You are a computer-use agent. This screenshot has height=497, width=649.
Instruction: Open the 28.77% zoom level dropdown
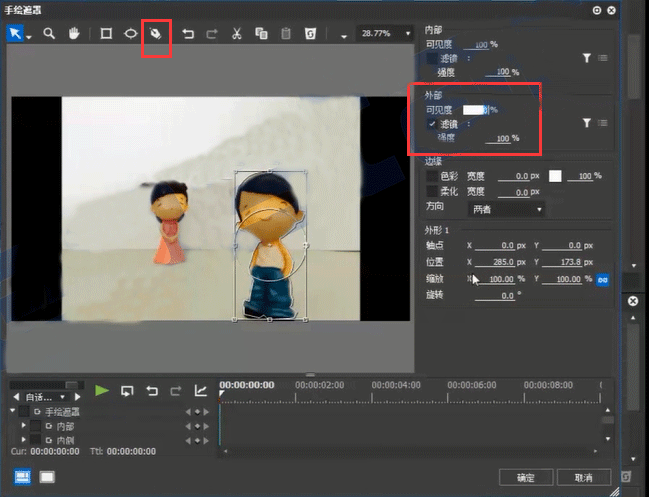click(386, 33)
